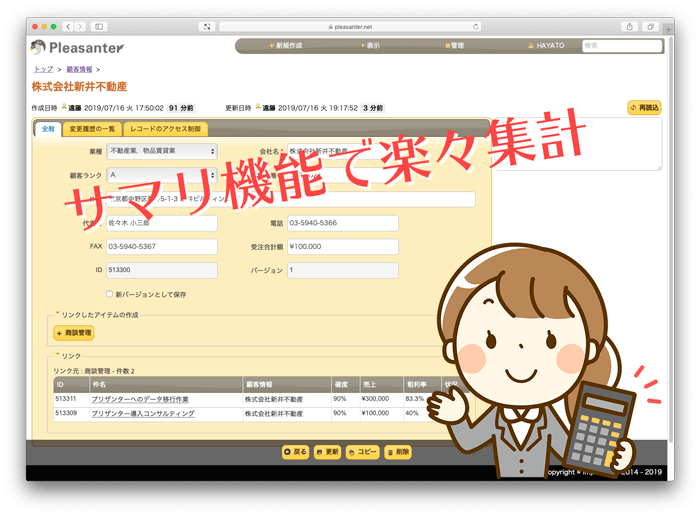Switch to the 変更履歴の一覧 tab

92,129
